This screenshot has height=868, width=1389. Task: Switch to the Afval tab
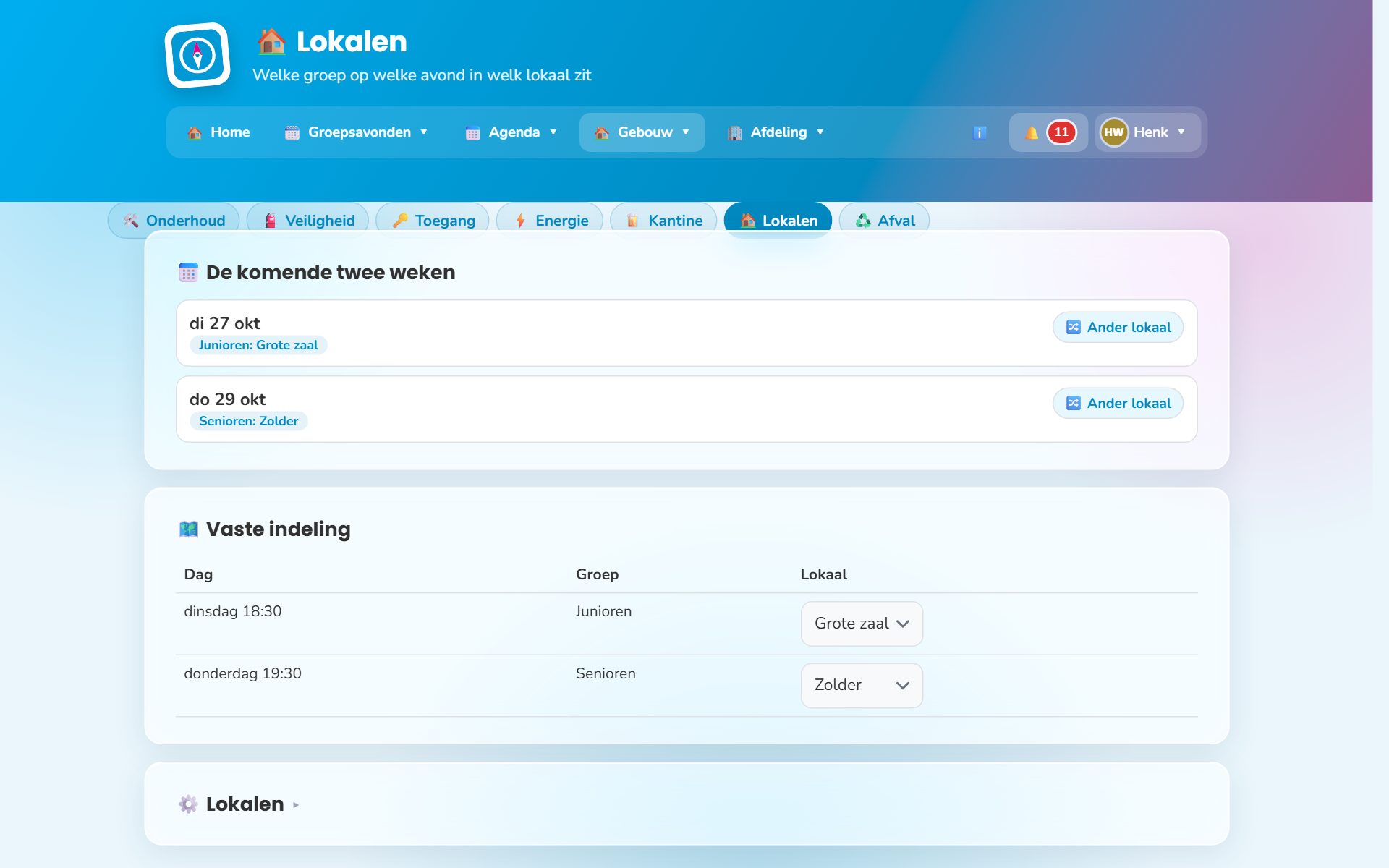(884, 221)
